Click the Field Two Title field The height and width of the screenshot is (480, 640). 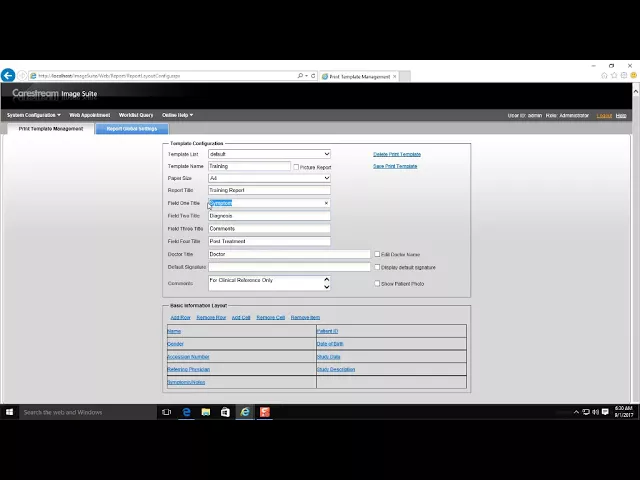coord(269,216)
